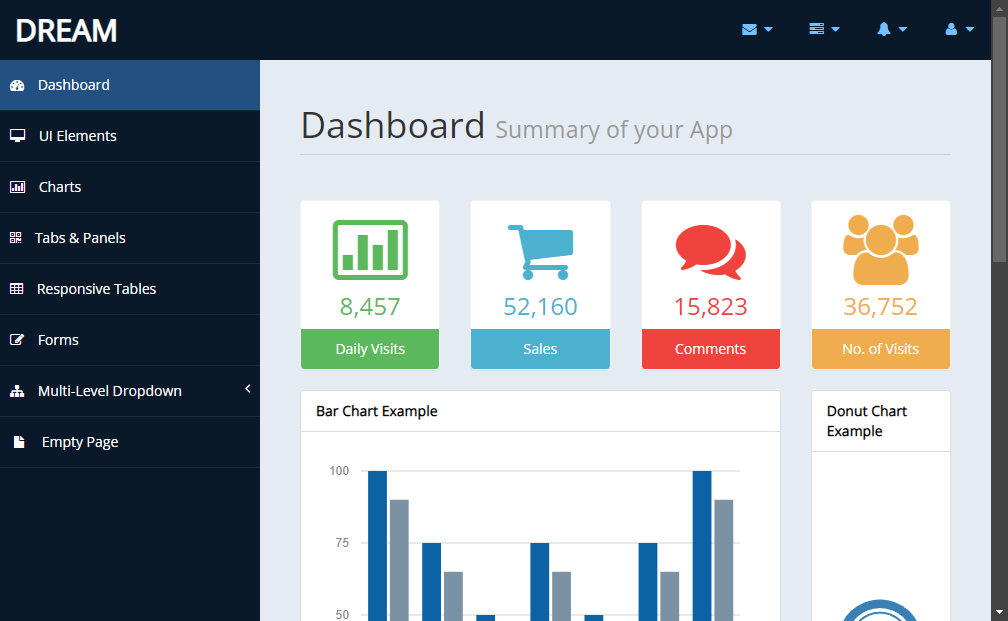Click the 52,160 value
Screen dimensions: 1008x621
(541, 307)
